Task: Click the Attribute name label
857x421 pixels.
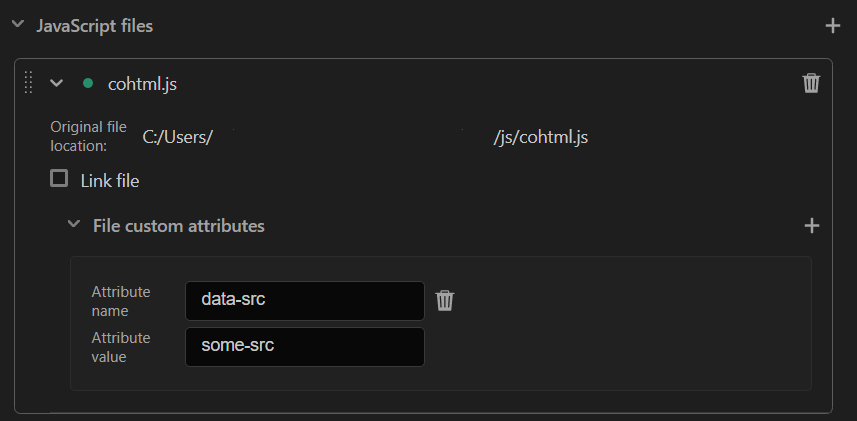Action: point(121,301)
